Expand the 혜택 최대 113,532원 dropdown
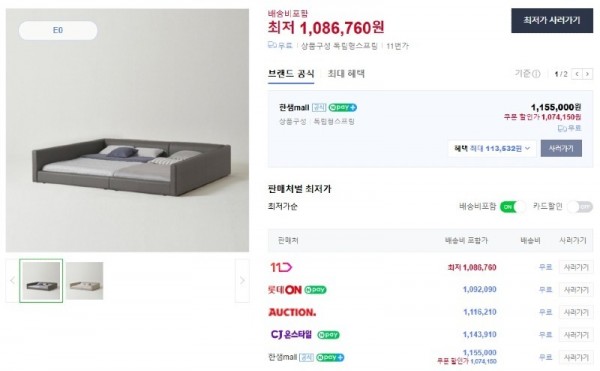Image resolution: width=600 pixels, height=371 pixels. point(492,148)
